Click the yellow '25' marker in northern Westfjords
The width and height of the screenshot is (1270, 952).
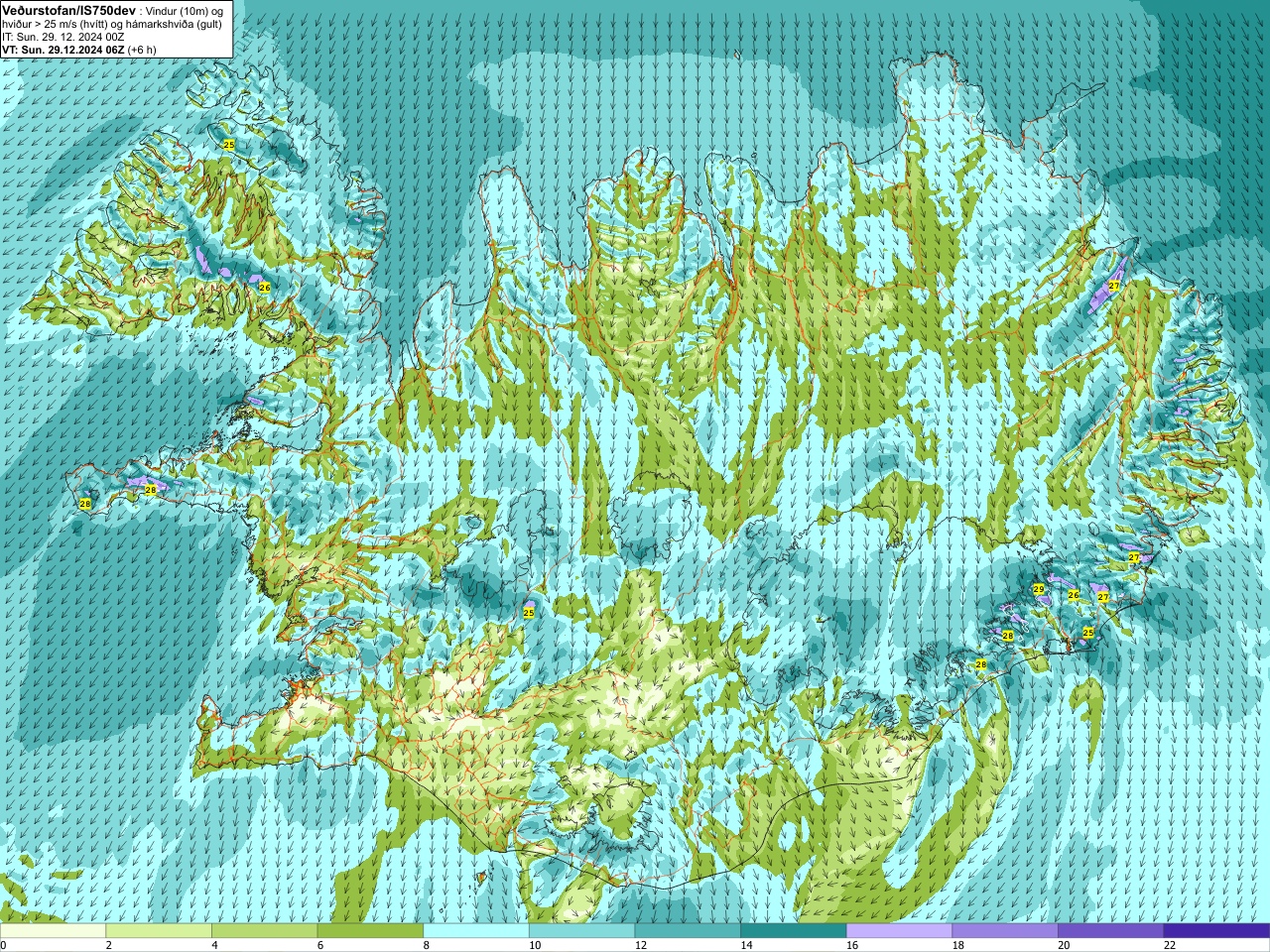(229, 145)
